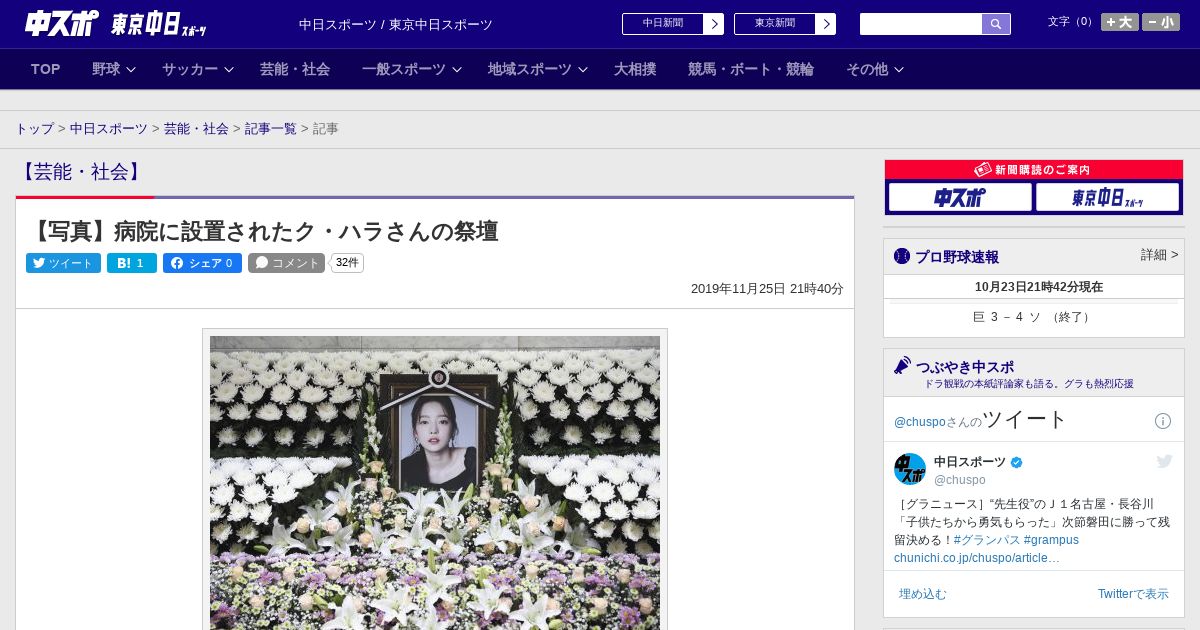Viewport: 1200px width, 630px height.
Task: Open 詳細 link in プロ野球速報
Action: (1160, 255)
